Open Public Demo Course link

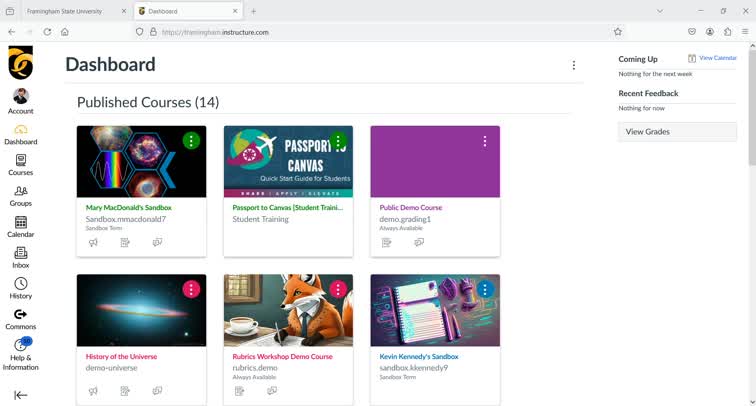point(411,207)
